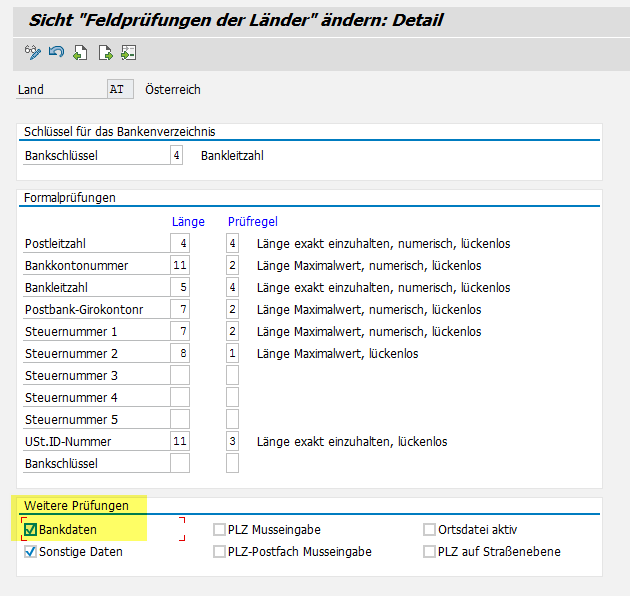Click the display/change toggle pencil icon
The width and height of the screenshot is (630, 596).
click(x=32, y=52)
